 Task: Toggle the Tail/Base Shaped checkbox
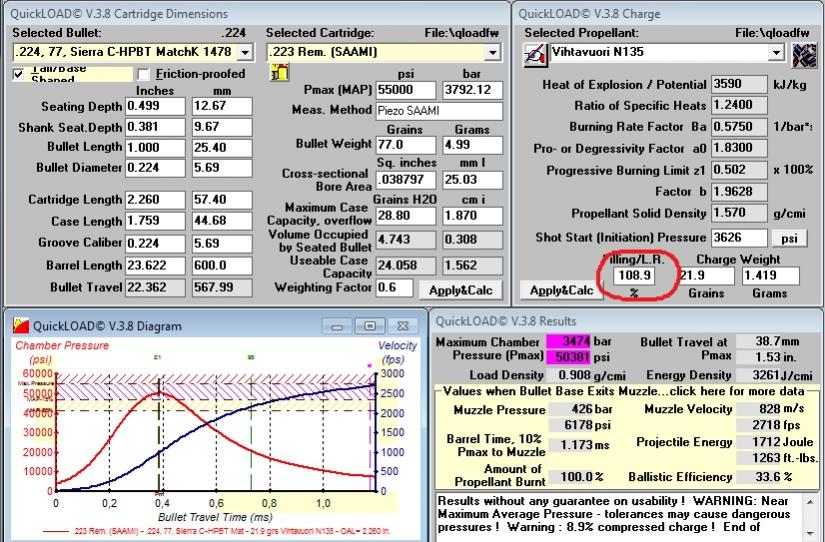19,74
